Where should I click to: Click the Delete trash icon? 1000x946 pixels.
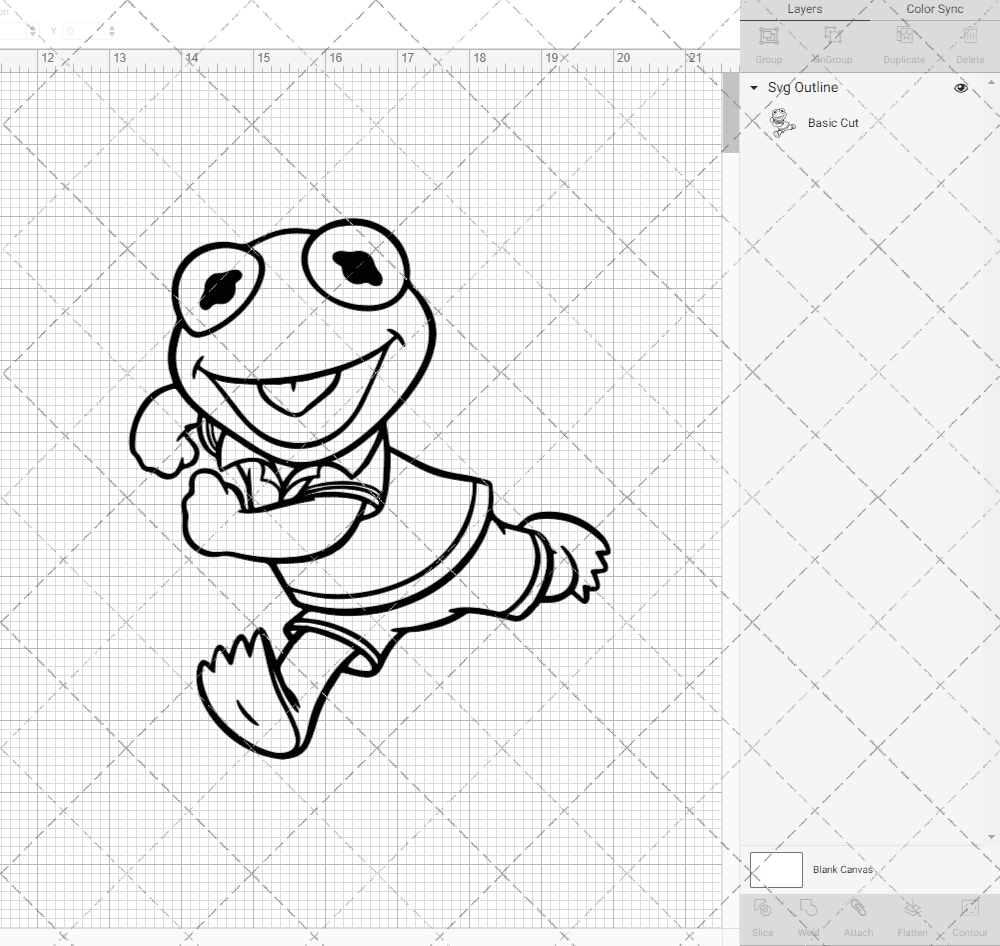coord(970,35)
